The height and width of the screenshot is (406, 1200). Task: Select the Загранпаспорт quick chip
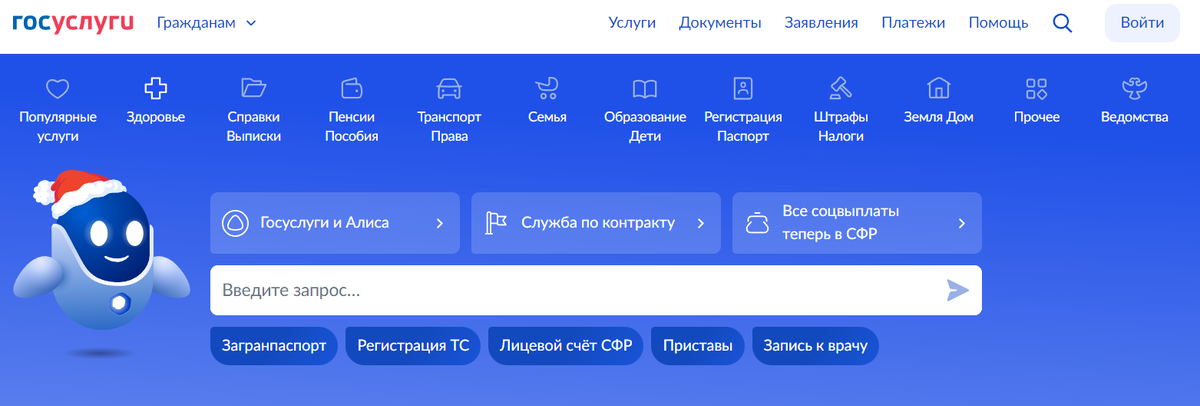(273, 346)
